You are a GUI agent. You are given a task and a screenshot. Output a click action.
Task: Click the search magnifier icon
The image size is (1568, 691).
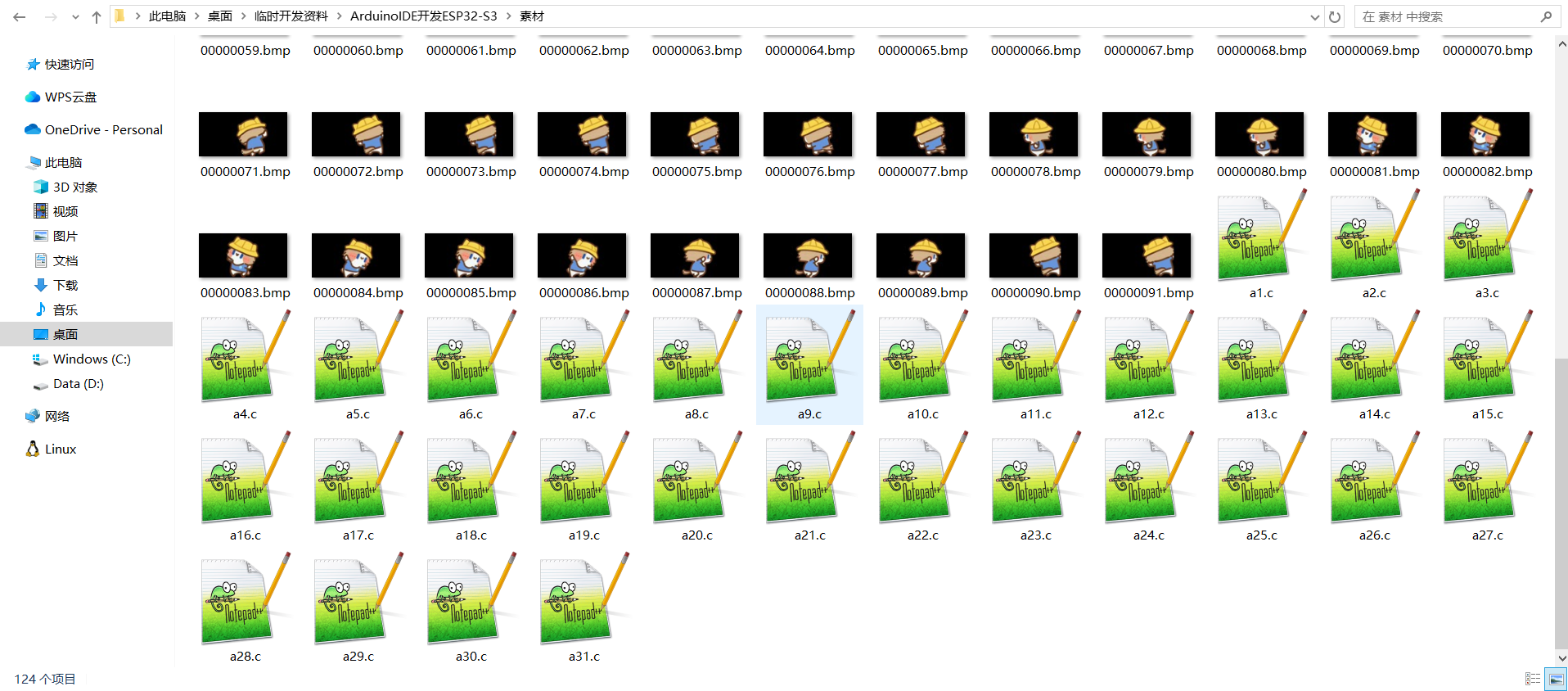click(x=1546, y=16)
